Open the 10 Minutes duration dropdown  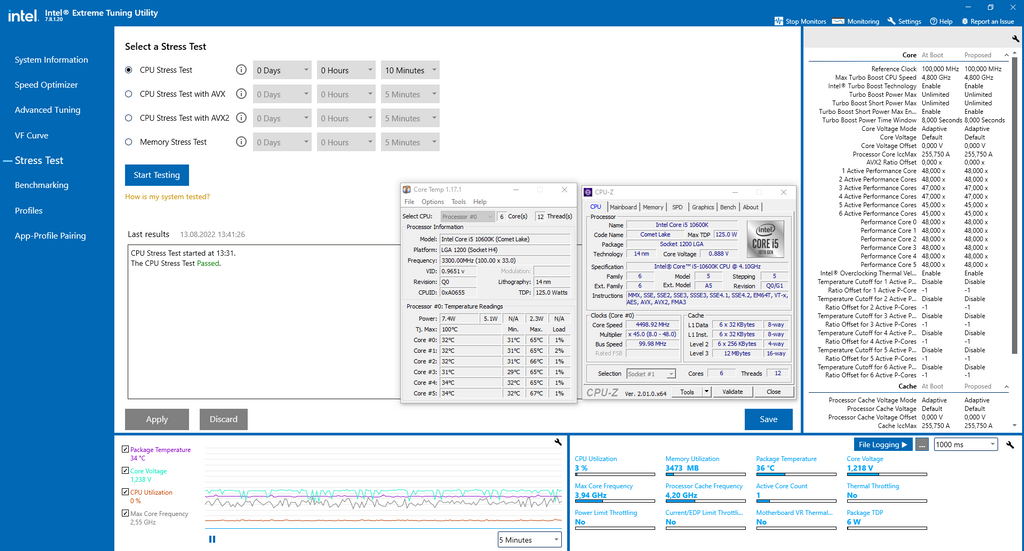[x=410, y=71]
